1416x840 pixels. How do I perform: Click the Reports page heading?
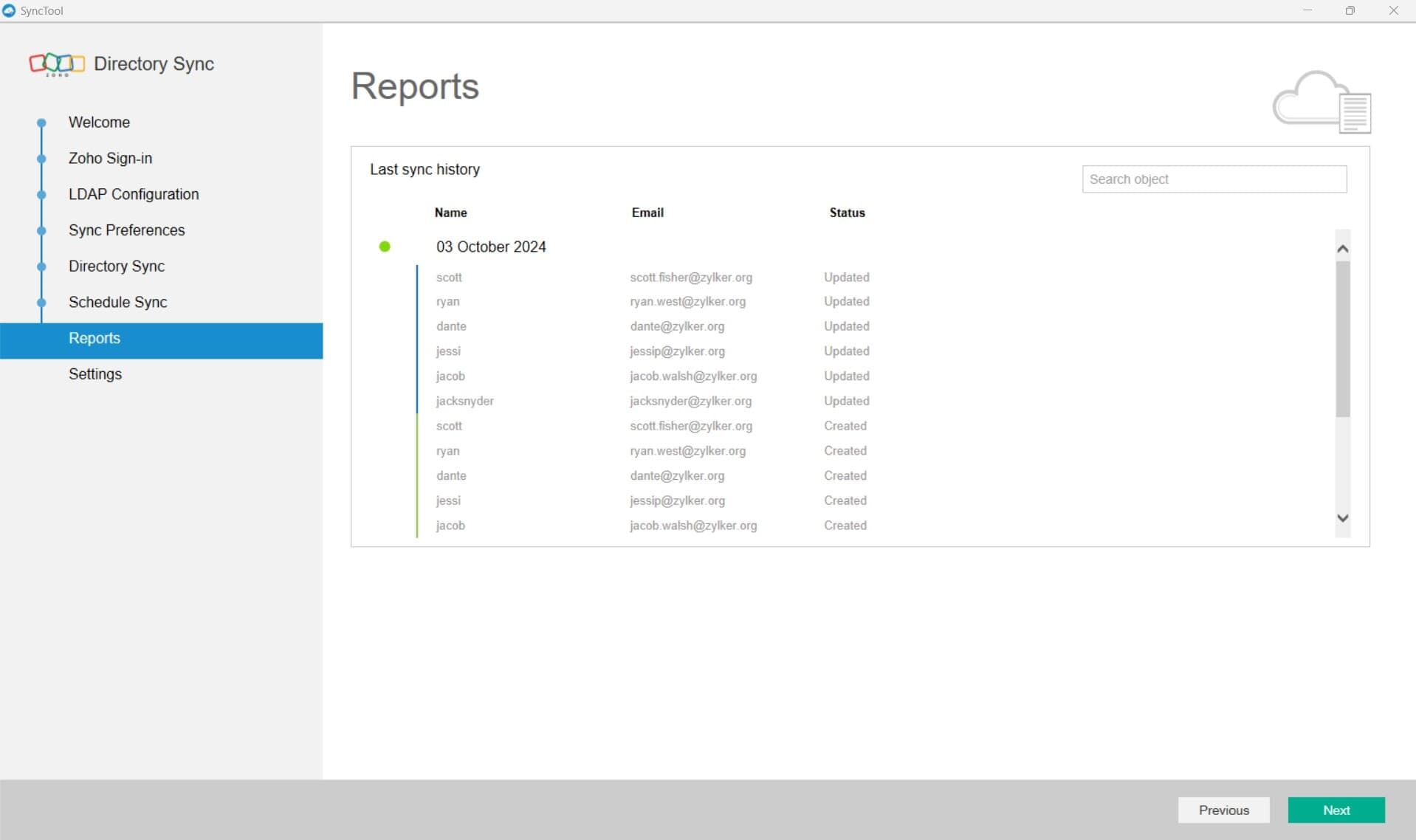coord(415,87)
